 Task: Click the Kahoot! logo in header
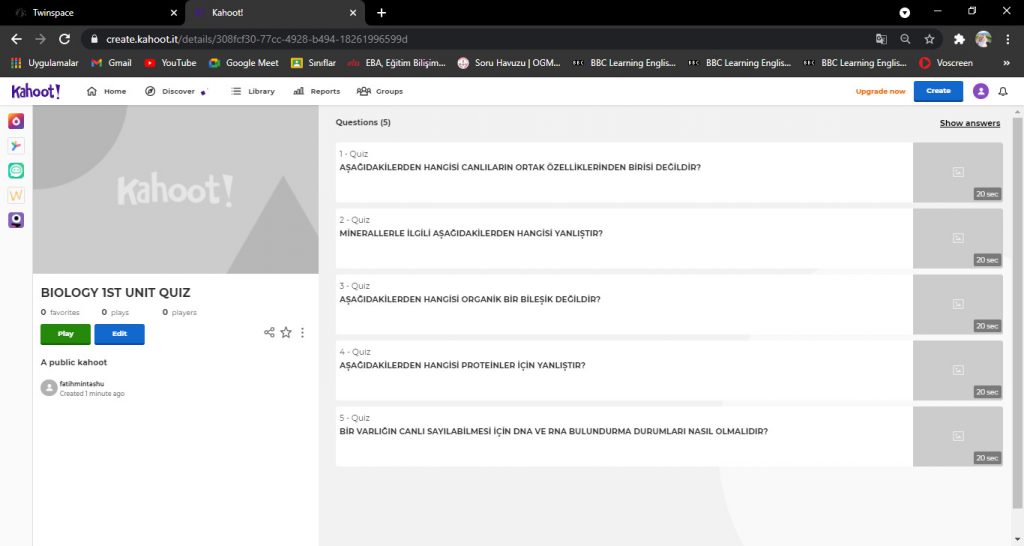[36, 91]
